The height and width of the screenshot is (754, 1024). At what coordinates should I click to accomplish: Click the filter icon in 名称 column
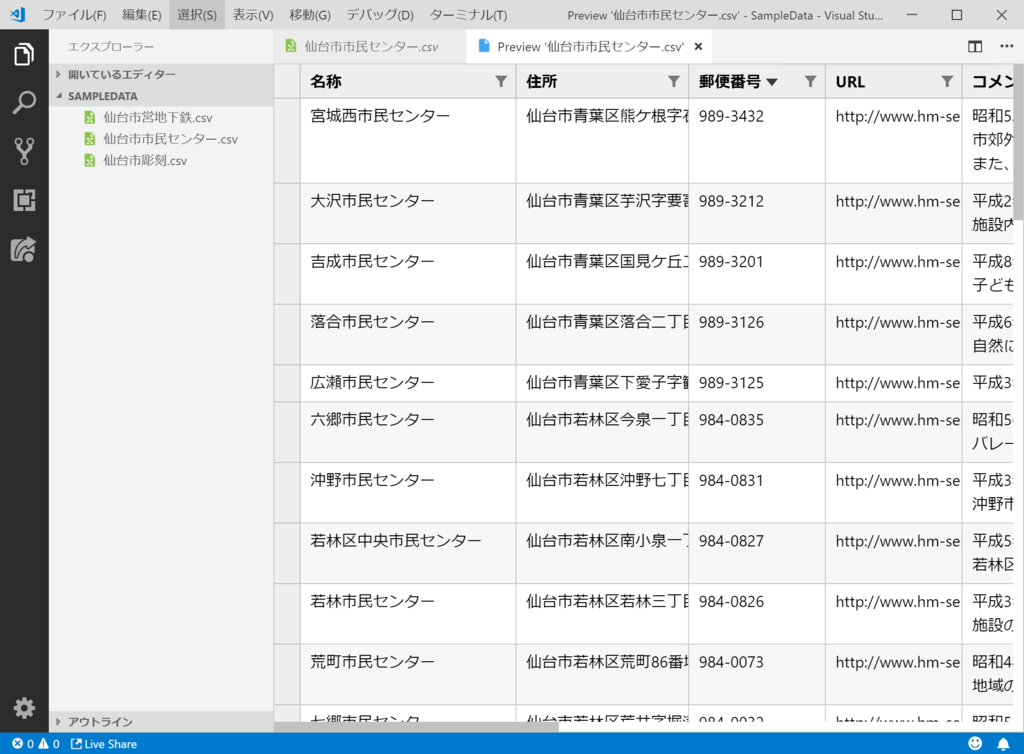point(501,82)
